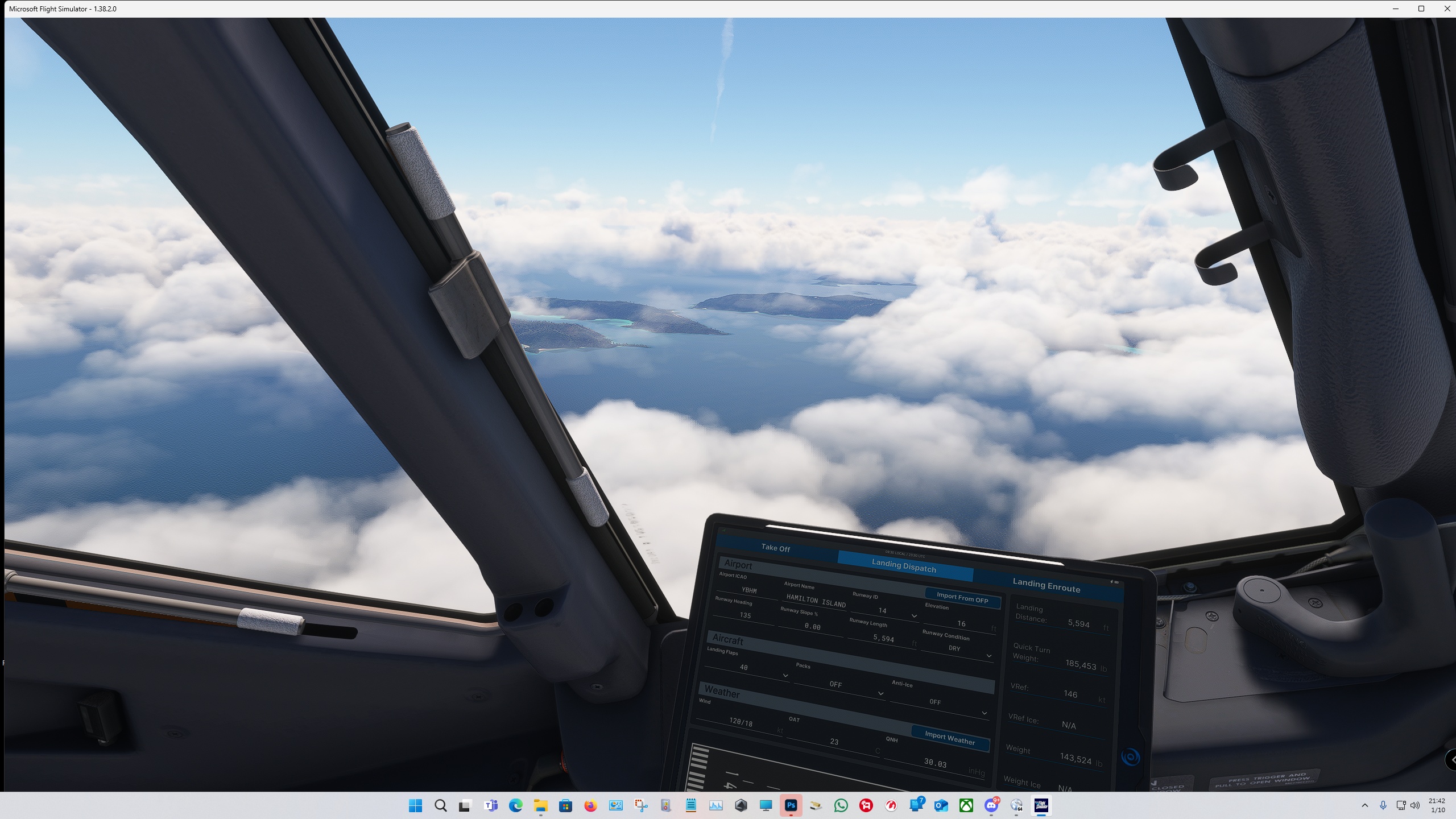
Task: Click the Weight value 143,524
Action: [x=1076, y=758]
